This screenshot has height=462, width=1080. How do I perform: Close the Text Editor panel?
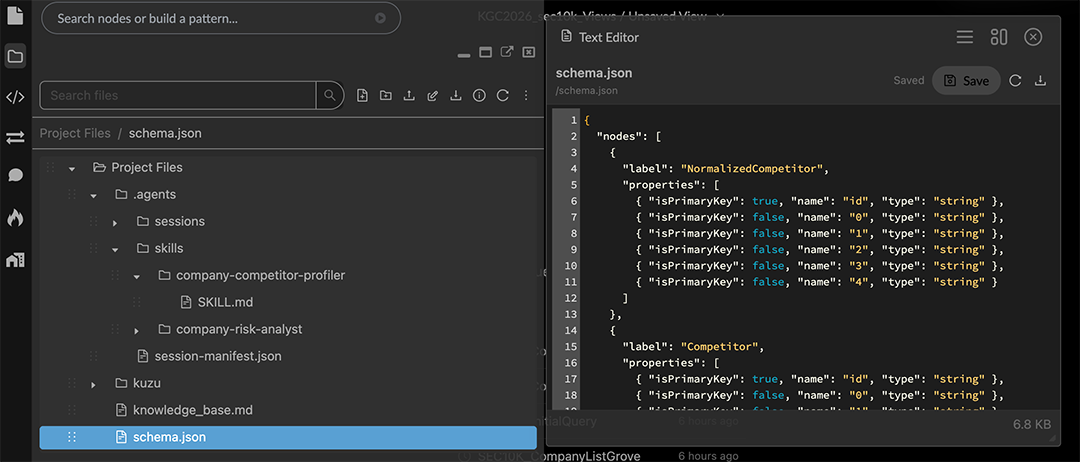coord(1033,37)
